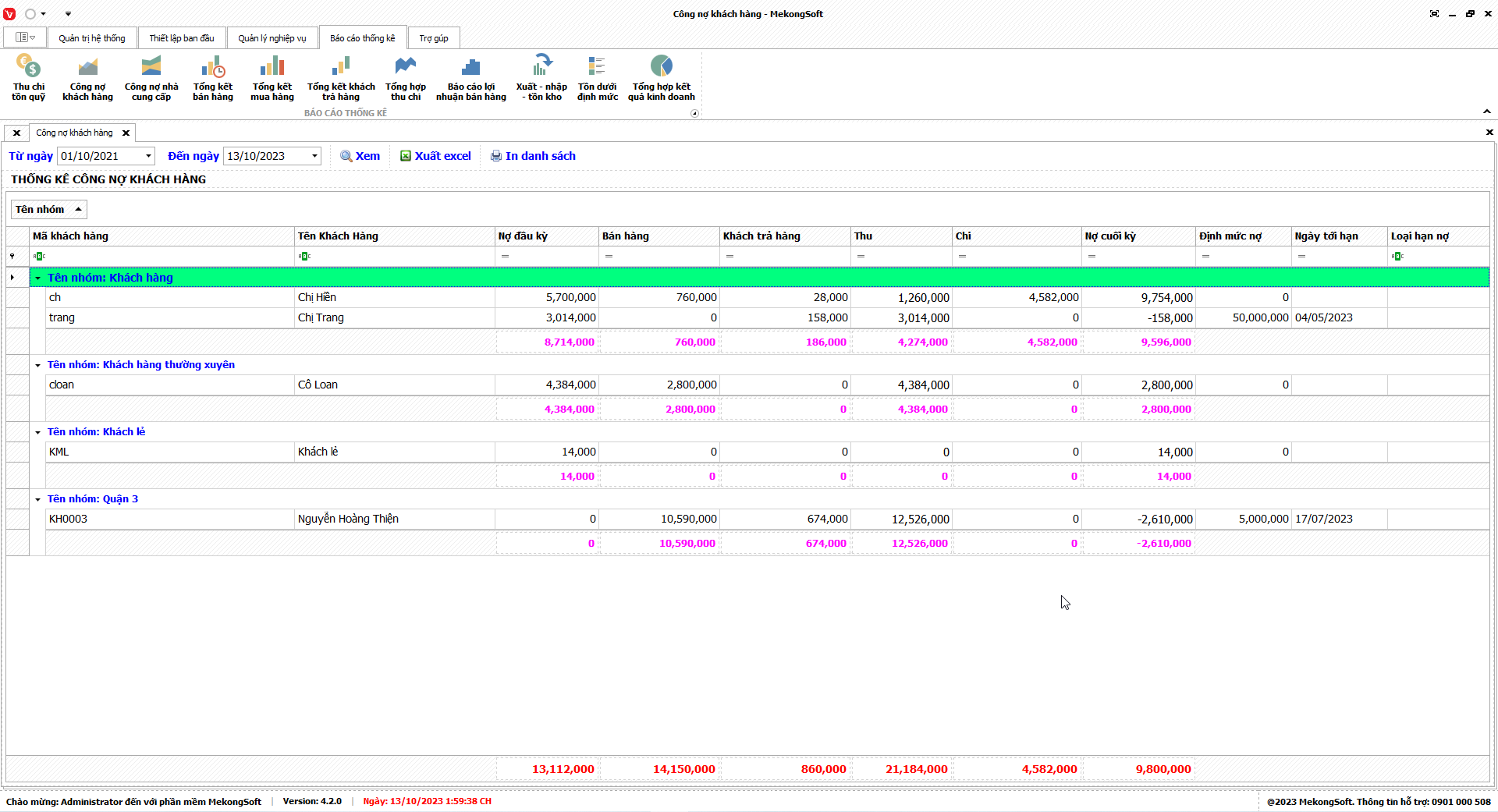Switch to Quản lý nghiệp vụ tab

coord(272,38)
